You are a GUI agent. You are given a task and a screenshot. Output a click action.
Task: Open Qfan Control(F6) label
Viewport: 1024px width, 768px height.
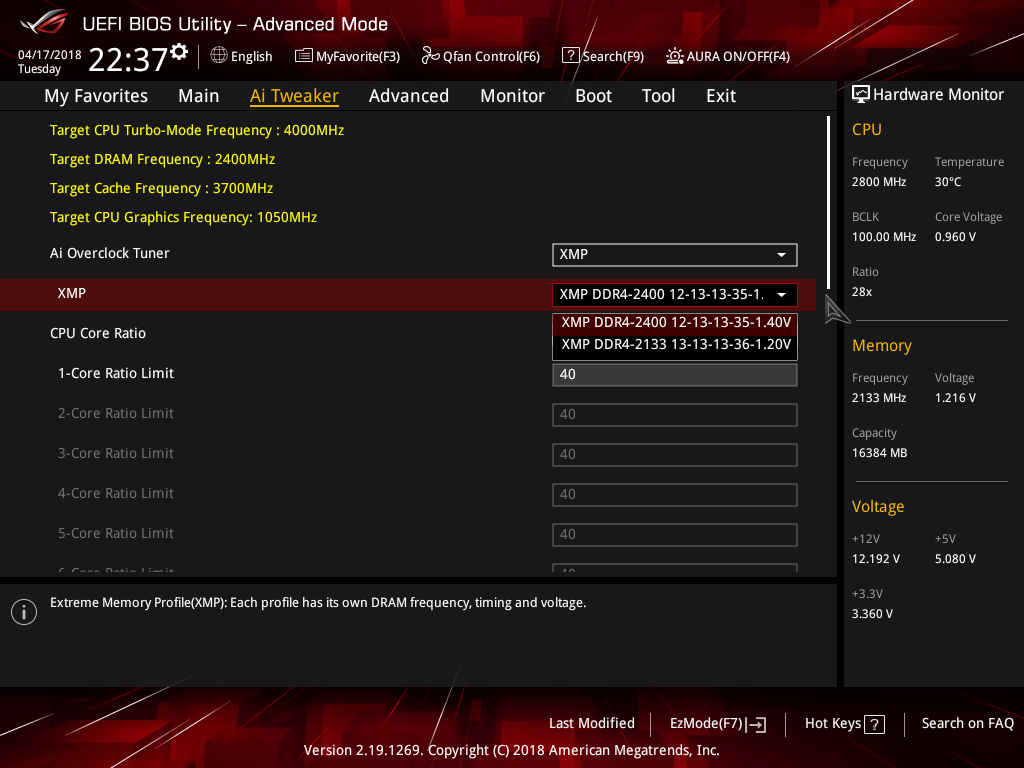tap(491, 56)
